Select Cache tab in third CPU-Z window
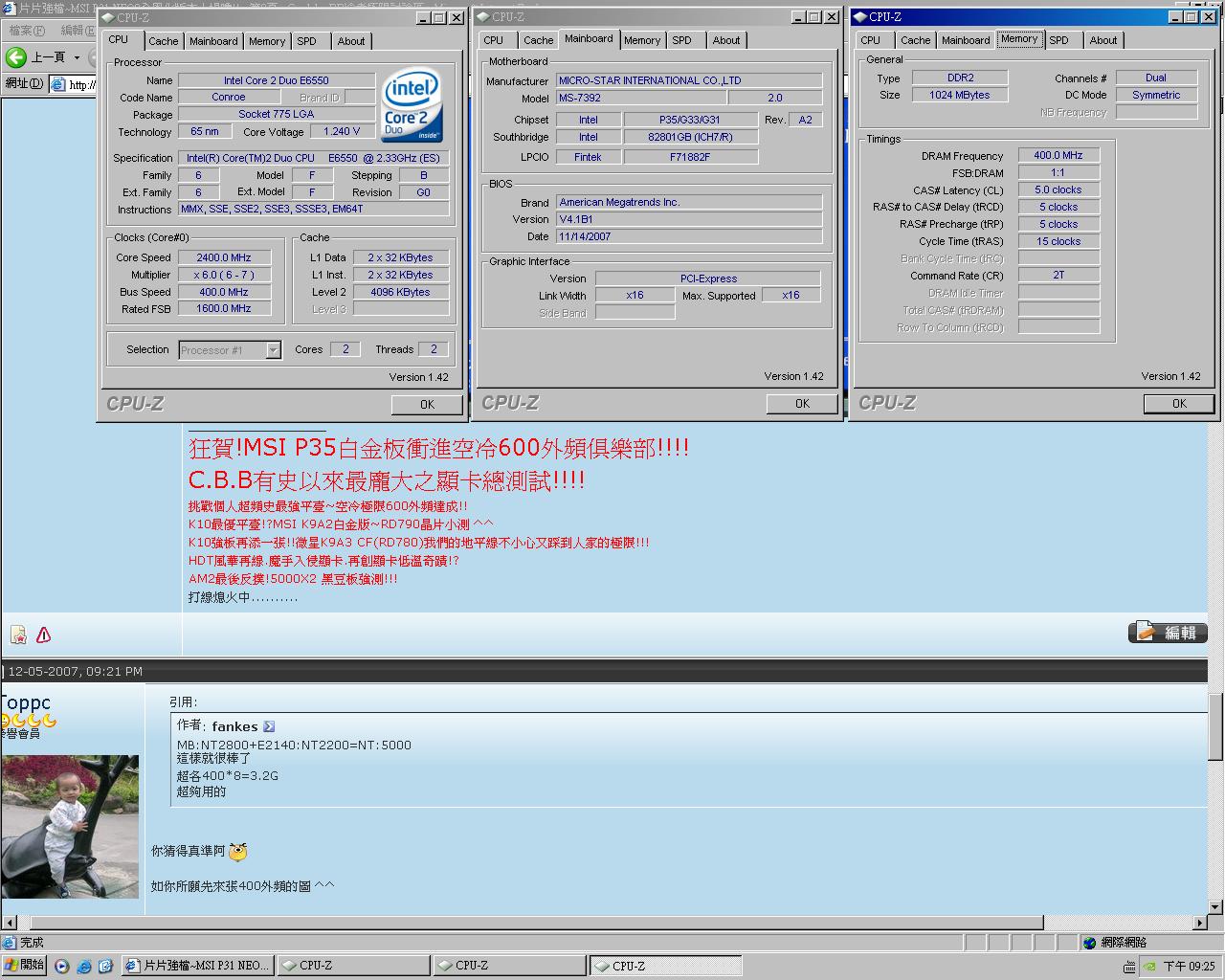Viewport: 1225px width, 980px height. tap(915, 40)
